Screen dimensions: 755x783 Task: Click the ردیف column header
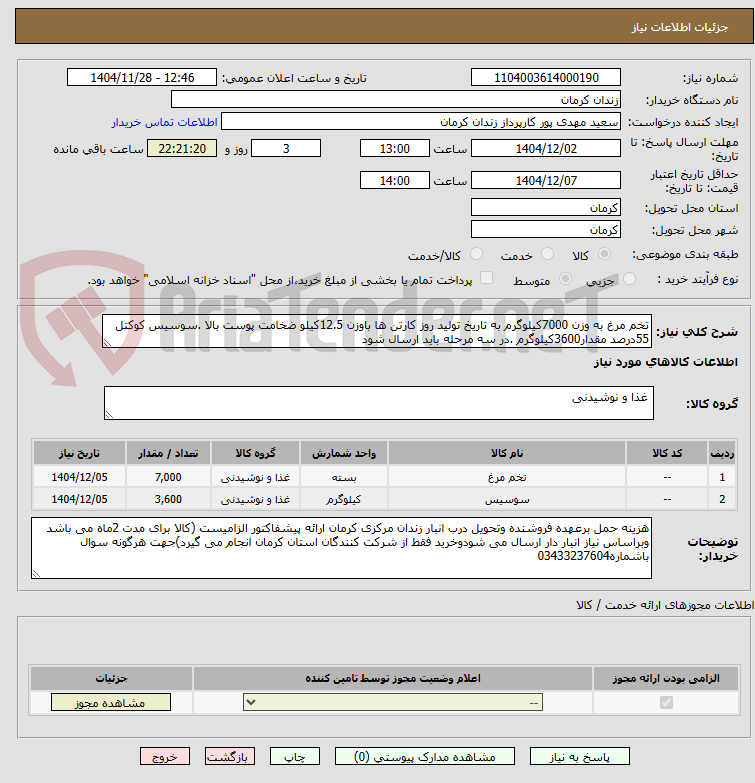(722, 453)
